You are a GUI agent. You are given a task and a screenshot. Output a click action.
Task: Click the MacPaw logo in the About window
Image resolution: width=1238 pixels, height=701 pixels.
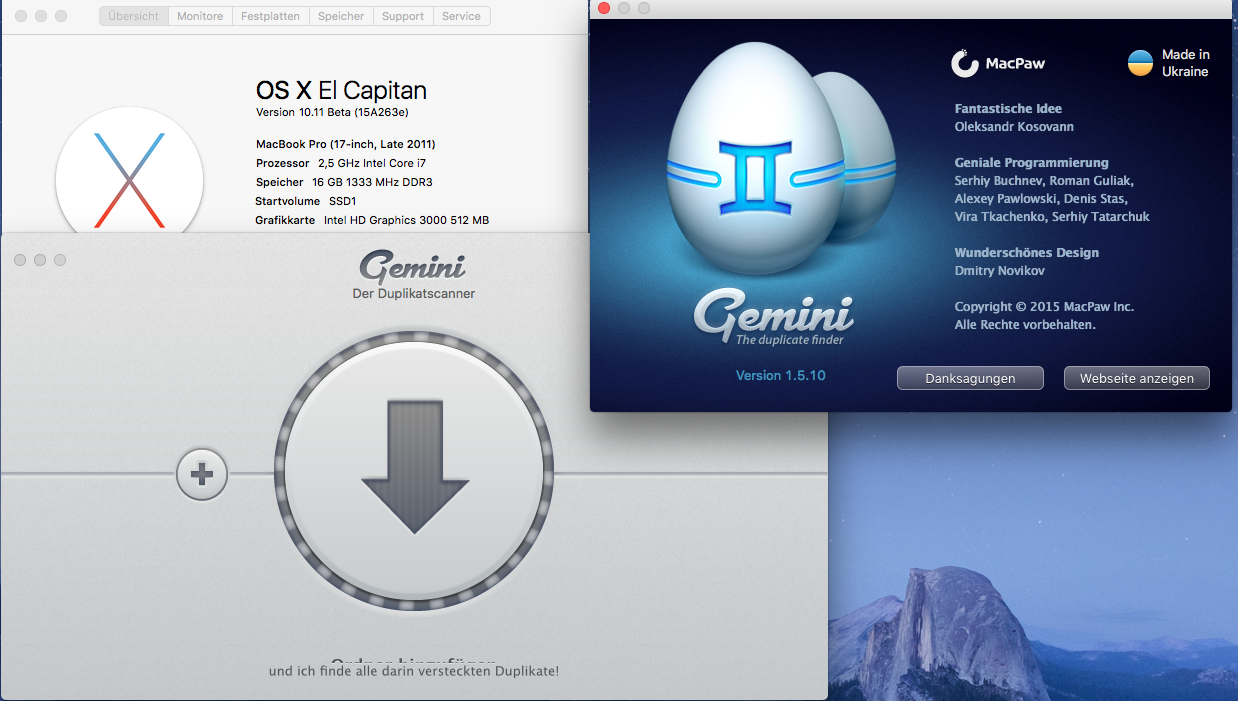coord(997,64)
